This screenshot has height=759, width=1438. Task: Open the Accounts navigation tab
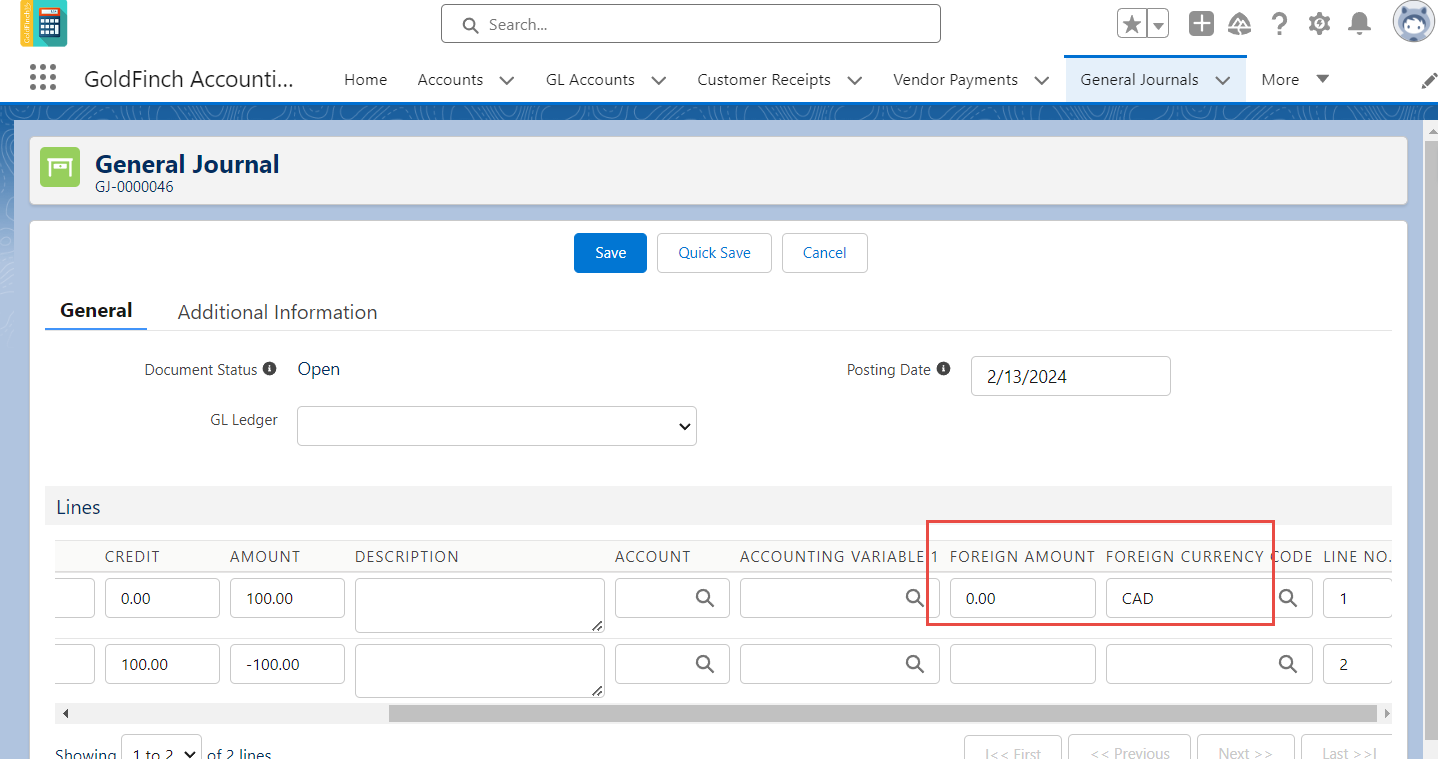pyautogui.click(x=450, y=80)
